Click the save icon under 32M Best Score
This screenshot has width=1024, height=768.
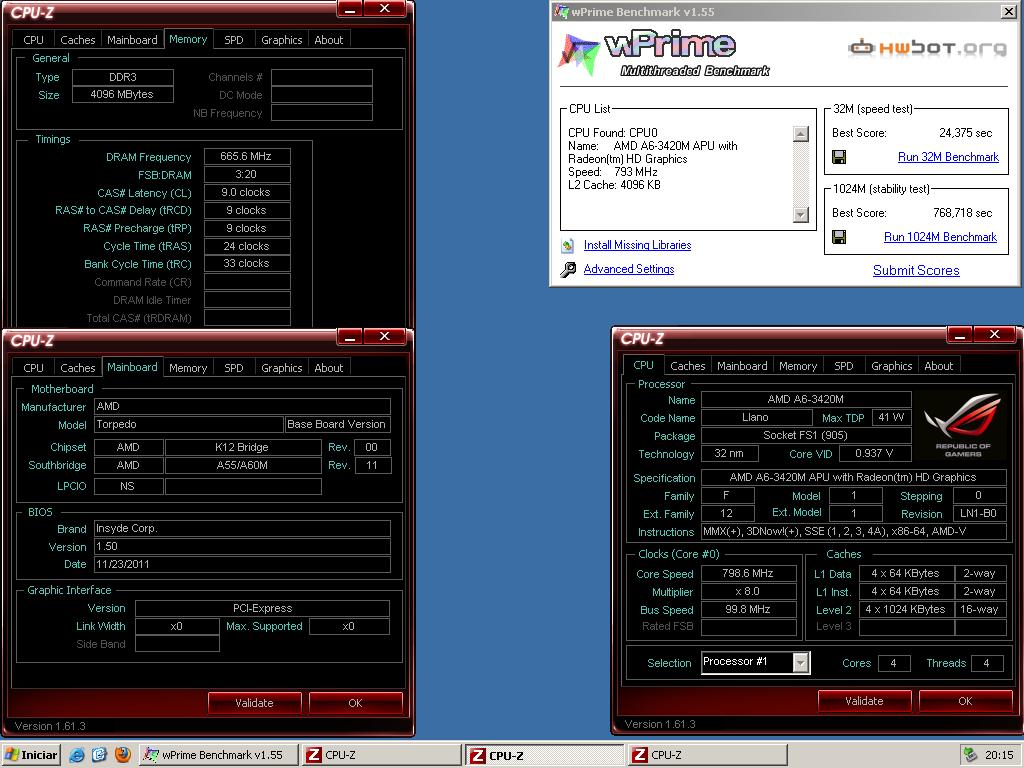[839, 157]
